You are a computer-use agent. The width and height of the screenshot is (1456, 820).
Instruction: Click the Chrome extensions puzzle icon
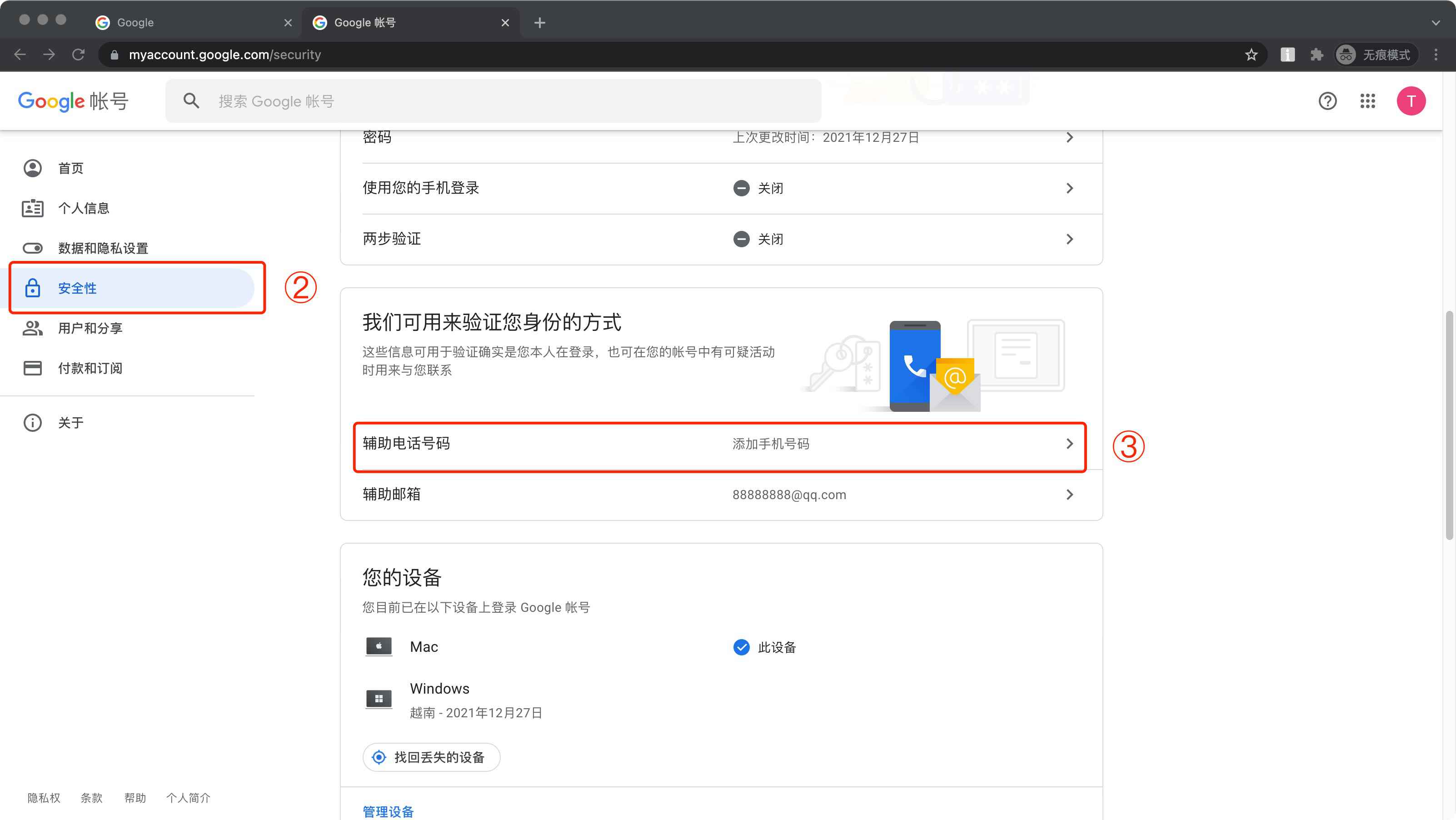point(1317,54)
